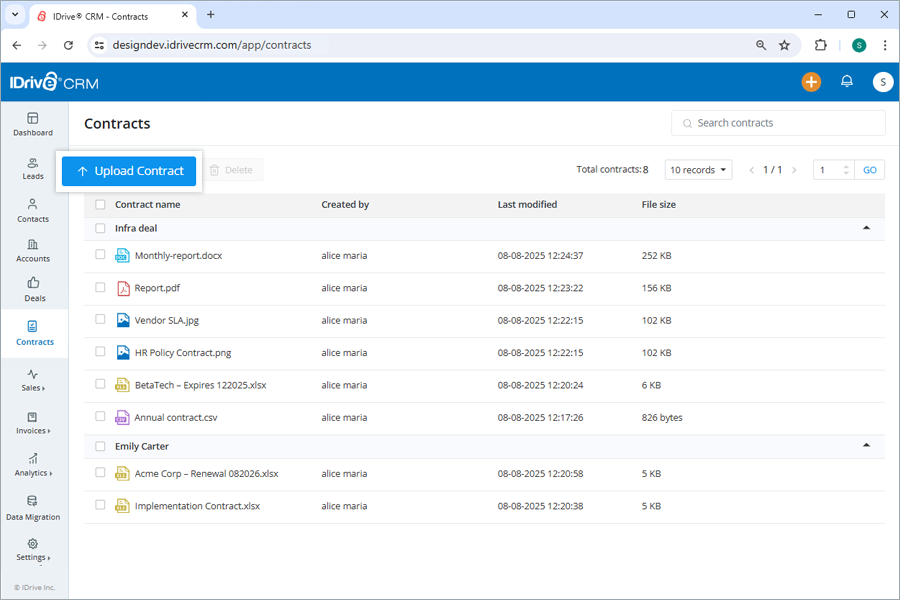Image resolution: width=900 pixels, height=600 pixels.
Task: Open notifications via the bell icon
Action: tap(846, 82)
